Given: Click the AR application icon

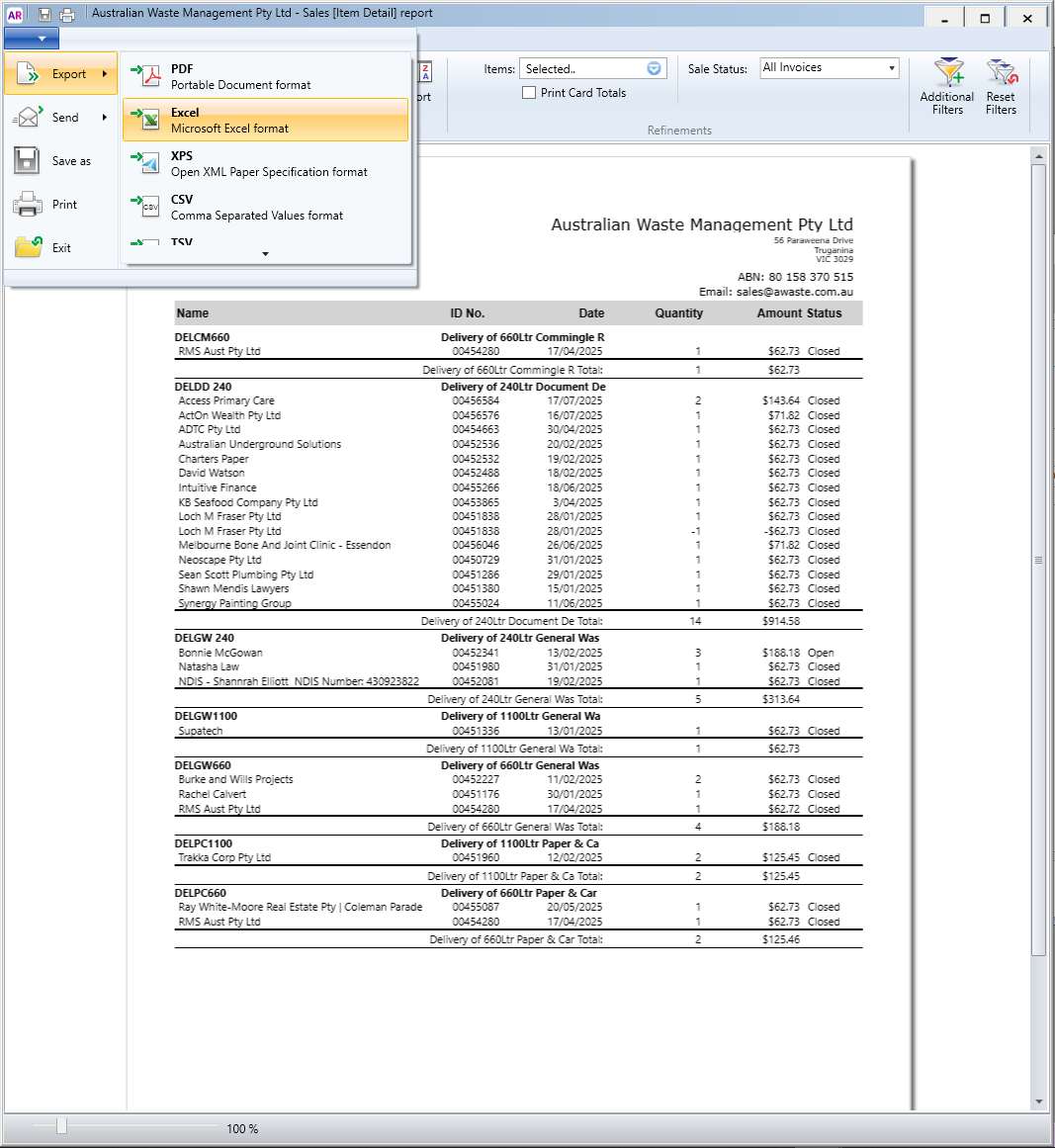Looking at the screenshot, I should pos(15,14).
